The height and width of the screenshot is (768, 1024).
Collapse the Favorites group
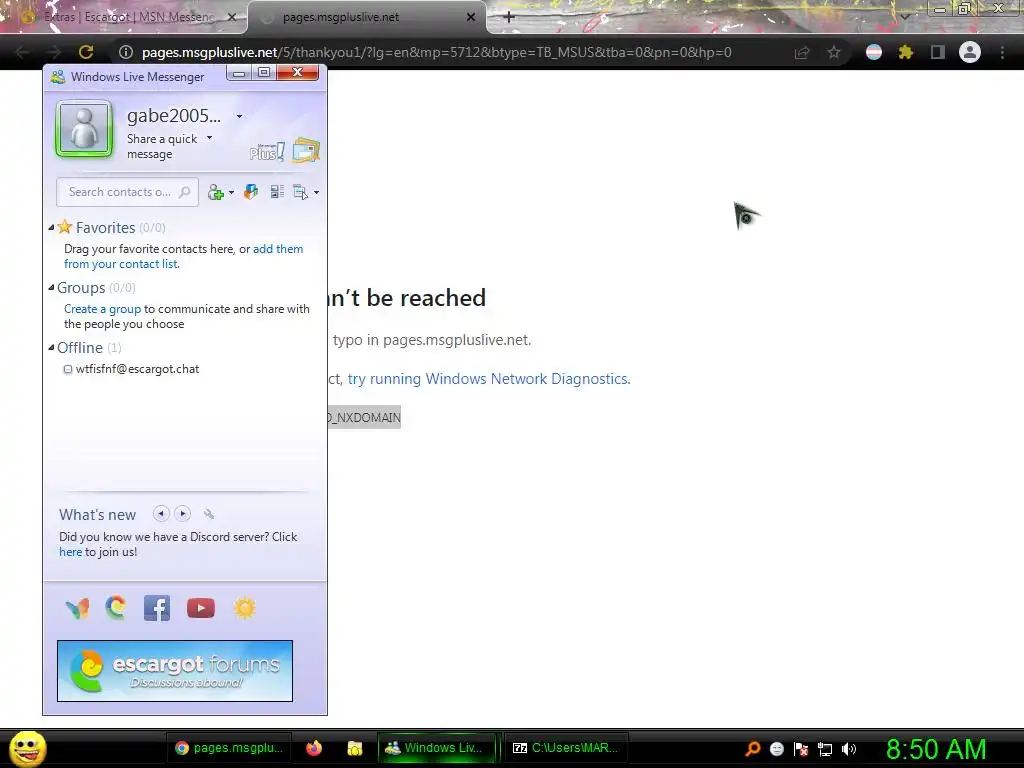(x=51, y=227)
